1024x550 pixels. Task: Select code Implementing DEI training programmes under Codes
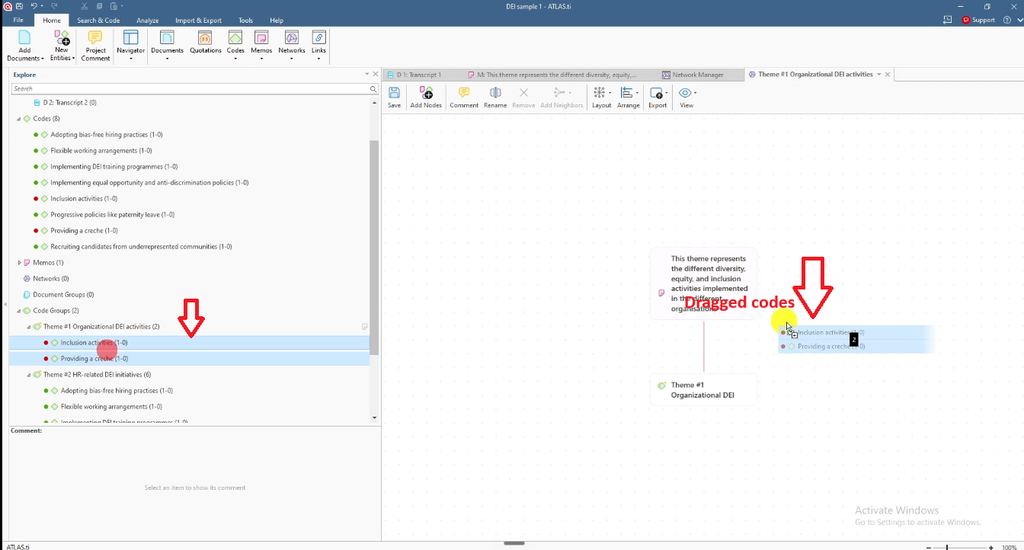114,167
